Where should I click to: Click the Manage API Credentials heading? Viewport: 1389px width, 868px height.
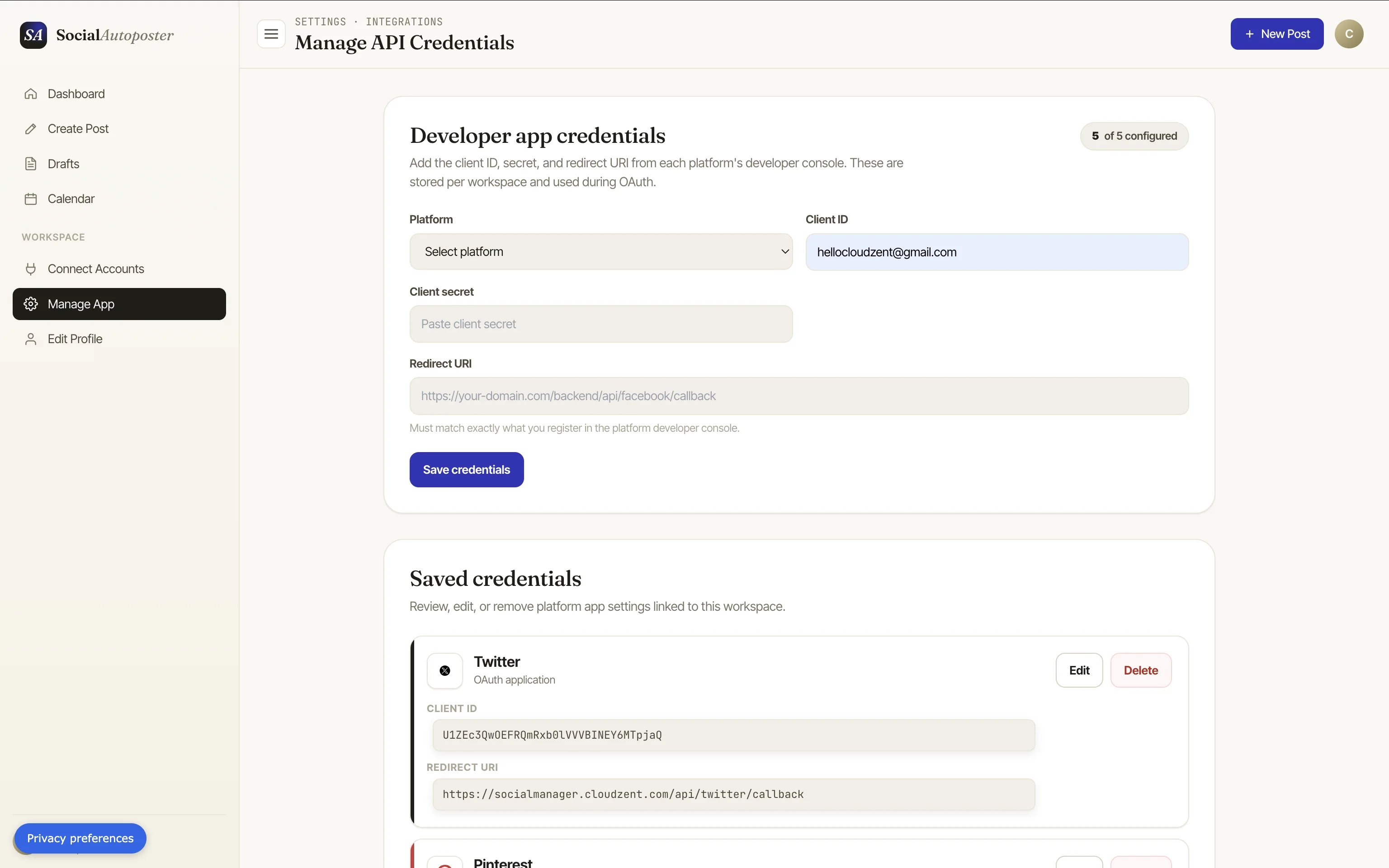[405, 42]
